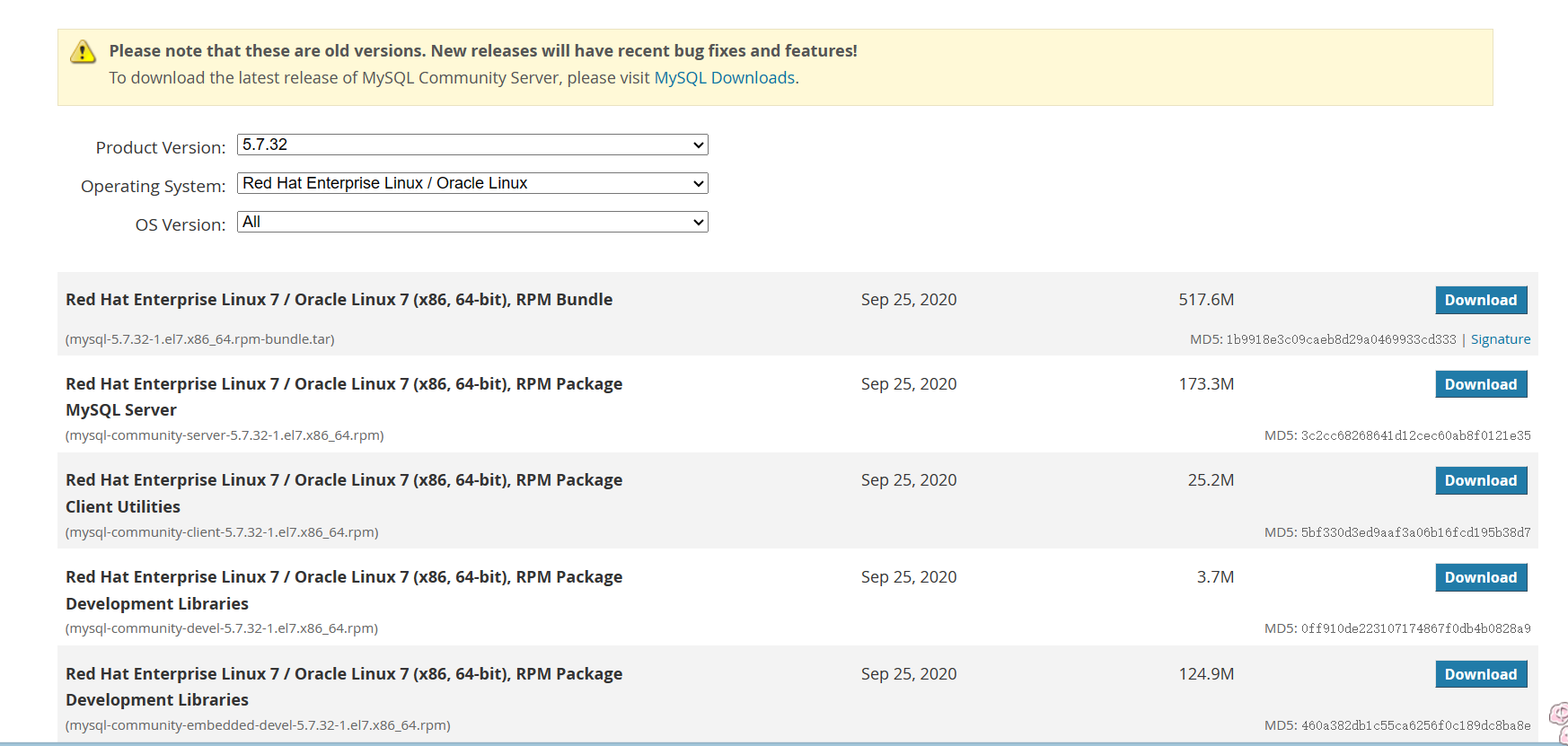Click filename mysql-community-embedded-devel-5.7.32-1.el7.x86_64.rpm
This screenshot has width=1568, height=746.
tap(258, 725)
